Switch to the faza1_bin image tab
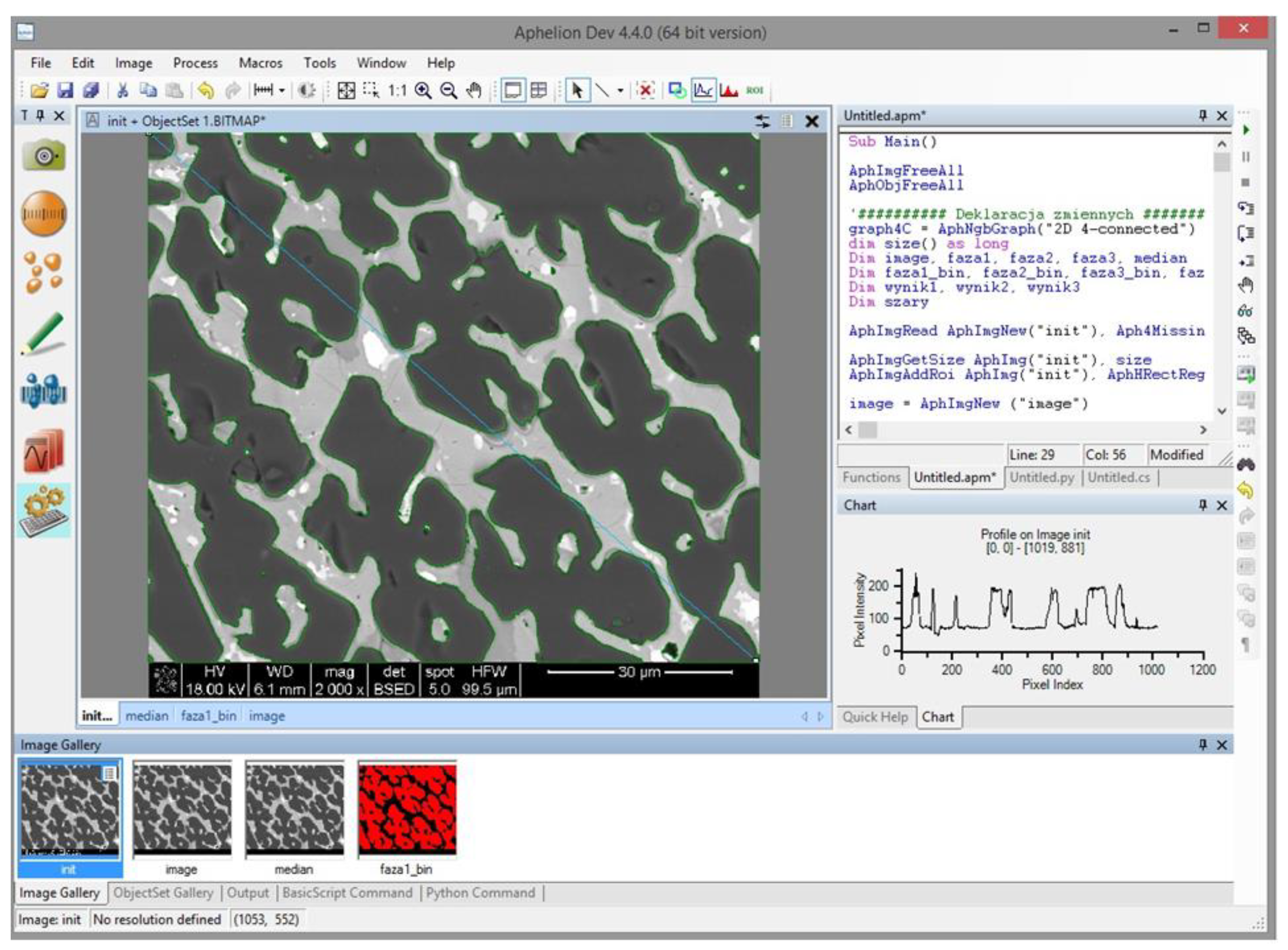 click(x=208, y=716)
